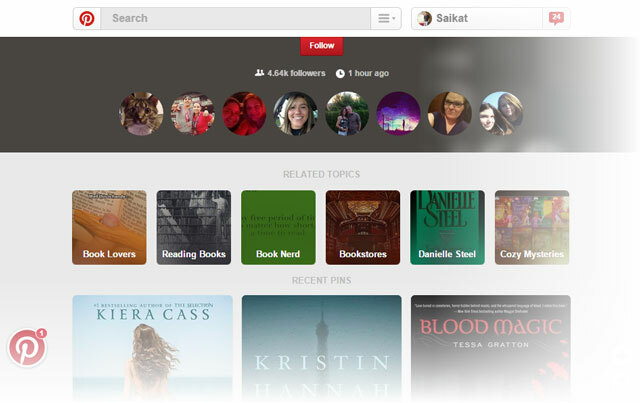640x403 pixels.
Task: Open the categories menu dropdown
Action: coord(386,18)
